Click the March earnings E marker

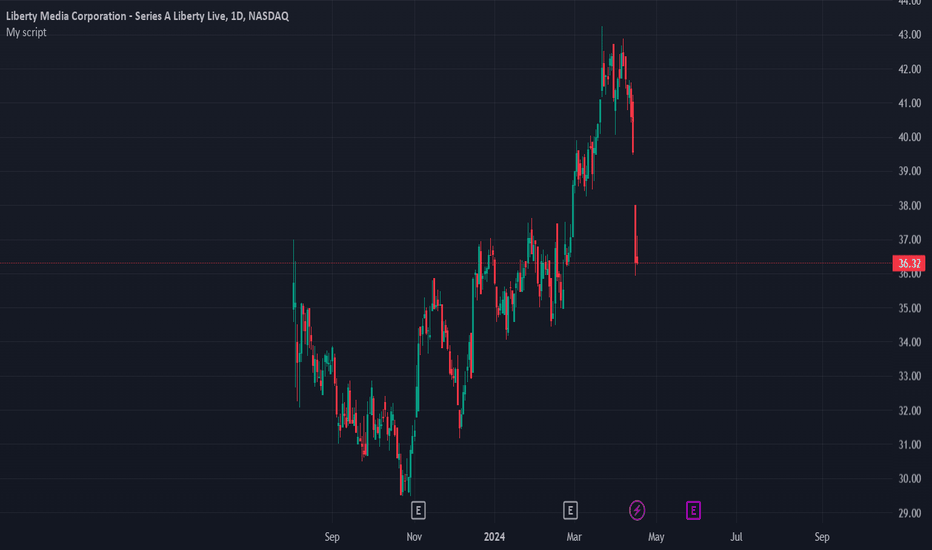tap(570, 510)
